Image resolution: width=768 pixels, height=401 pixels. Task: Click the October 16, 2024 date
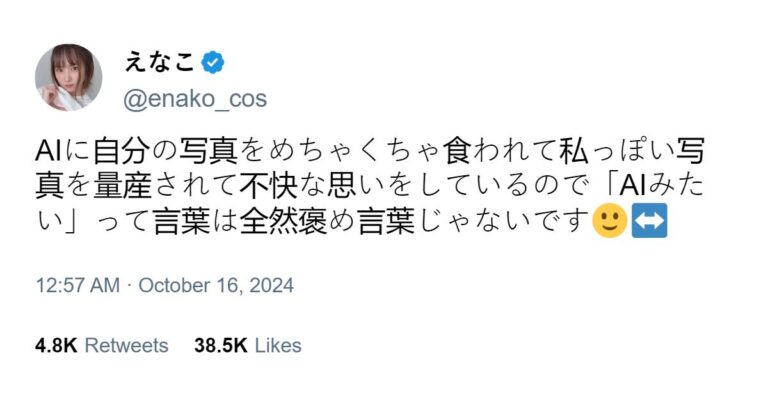tap(216, 285)
